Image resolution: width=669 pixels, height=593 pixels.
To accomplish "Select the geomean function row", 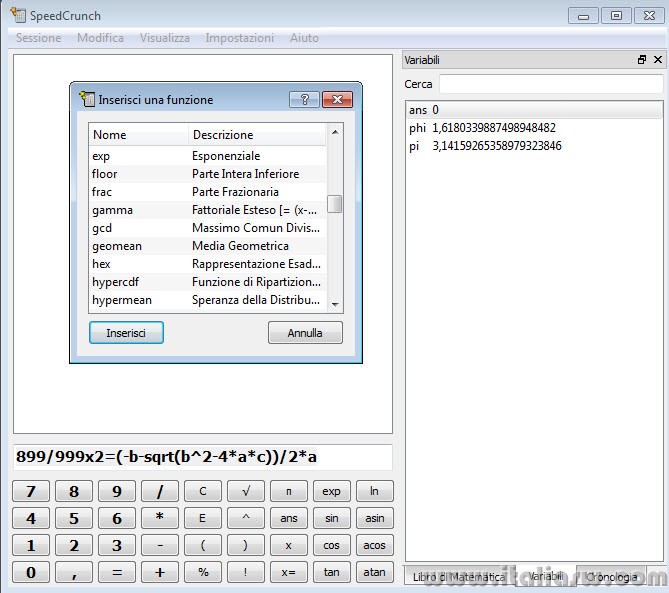I will tap(207, 246).
